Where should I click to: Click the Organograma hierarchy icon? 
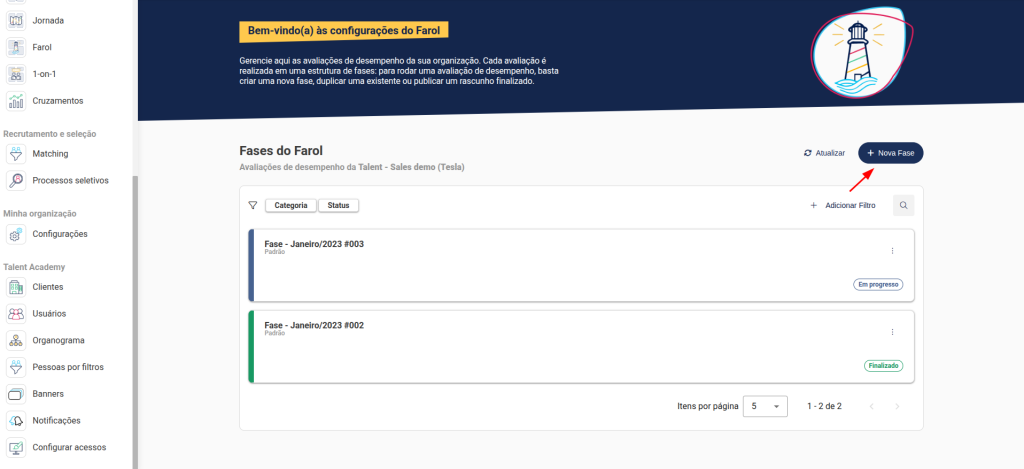pos(16,340)
